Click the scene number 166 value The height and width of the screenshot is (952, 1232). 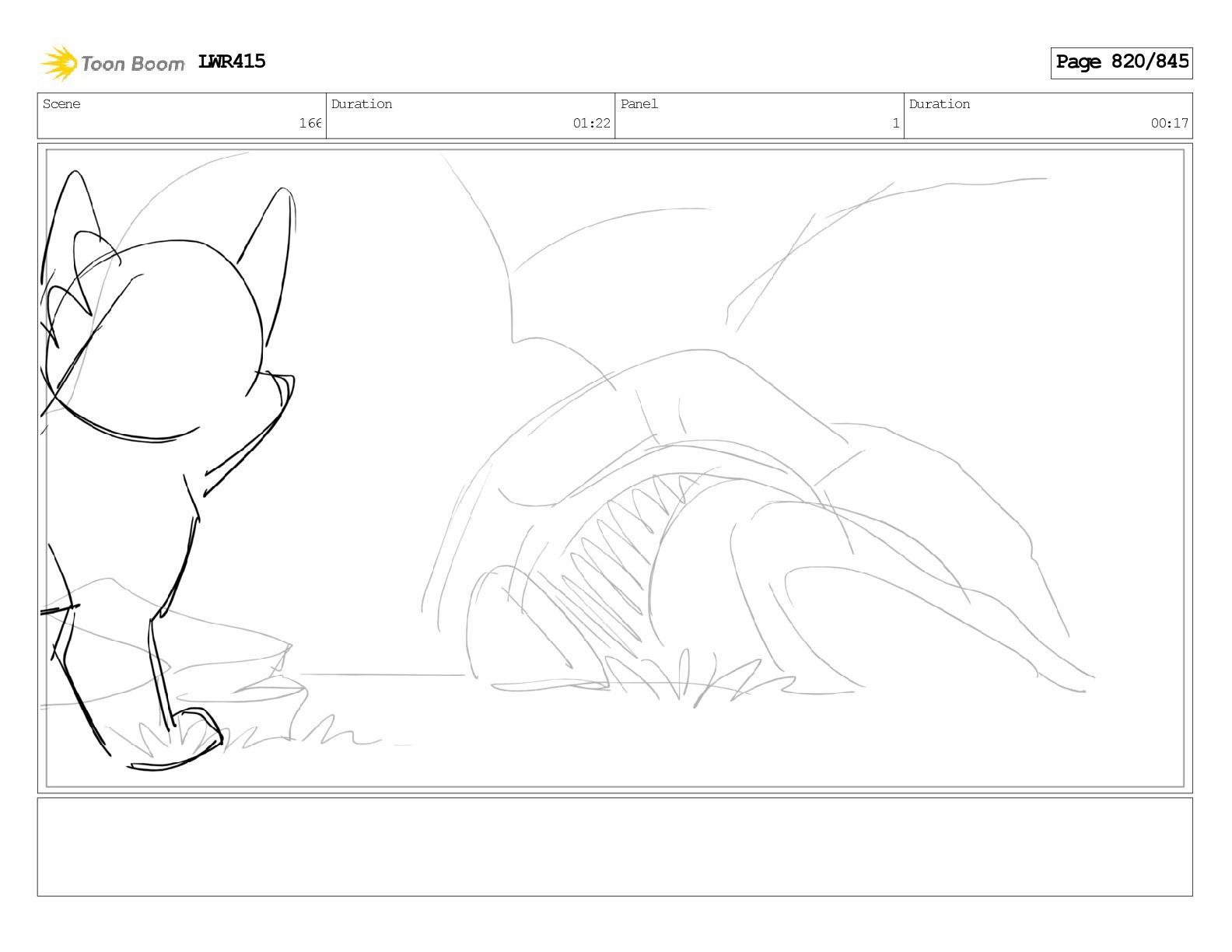pos(310,123)
